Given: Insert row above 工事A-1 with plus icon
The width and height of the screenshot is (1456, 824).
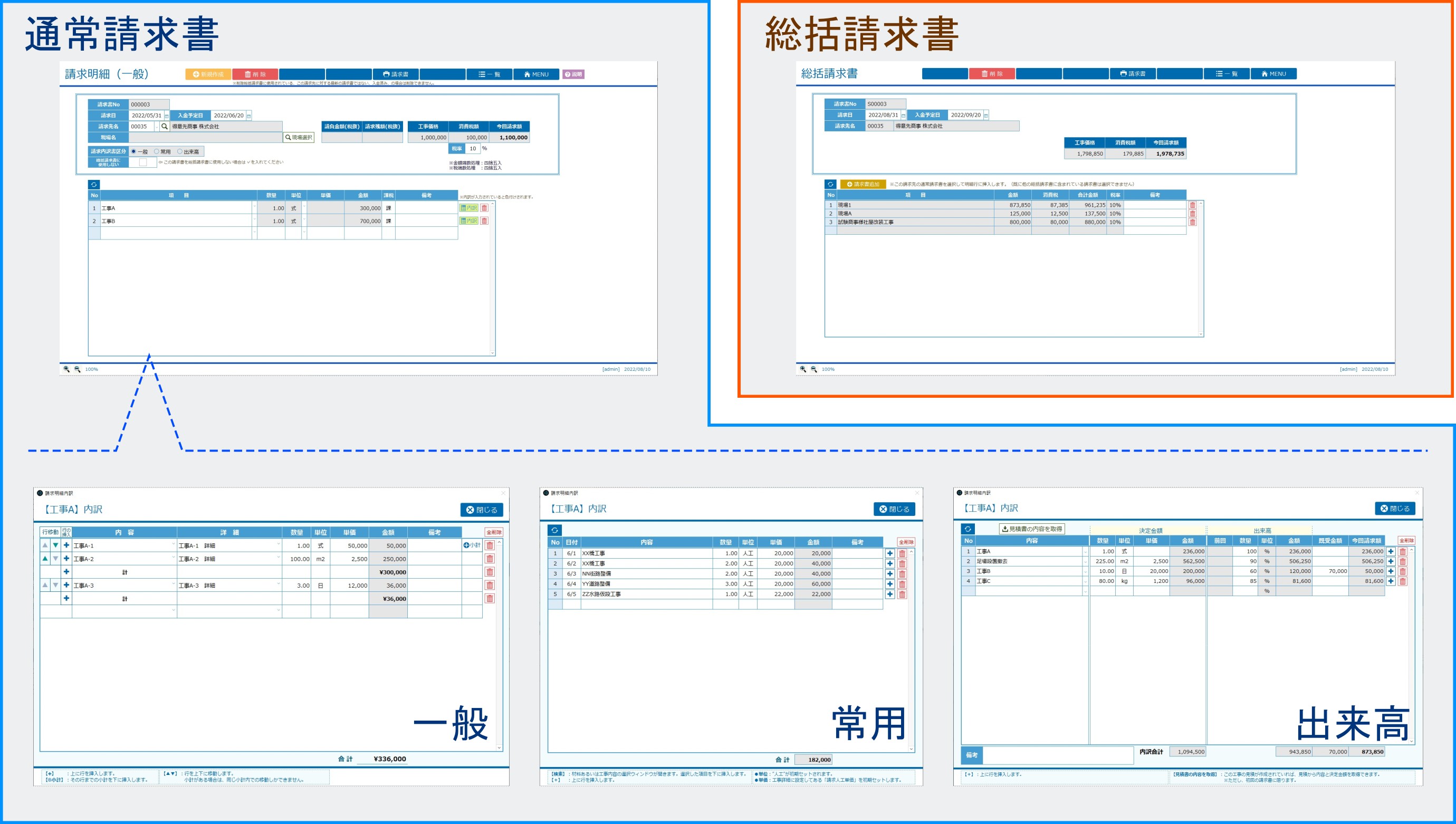Looking at the screenshot, I should 66,545.
